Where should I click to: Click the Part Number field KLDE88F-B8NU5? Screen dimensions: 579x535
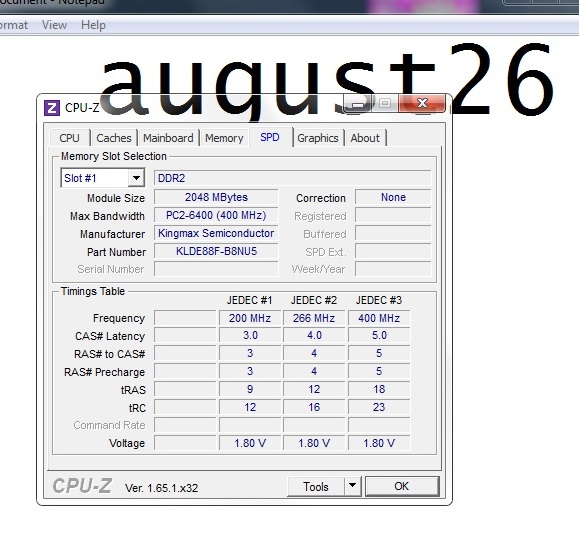[216, 251]
